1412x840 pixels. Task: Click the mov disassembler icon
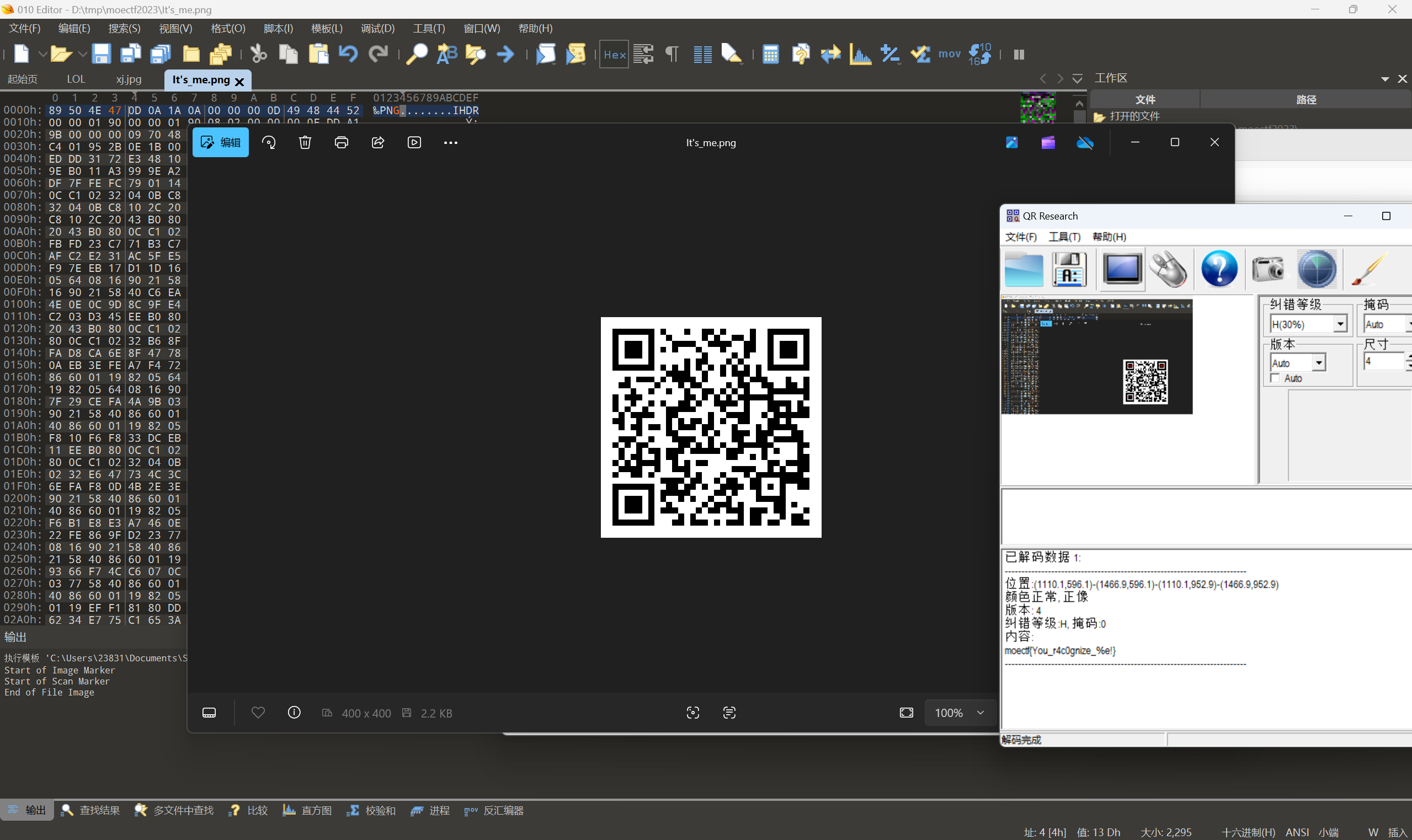[950, 55]
